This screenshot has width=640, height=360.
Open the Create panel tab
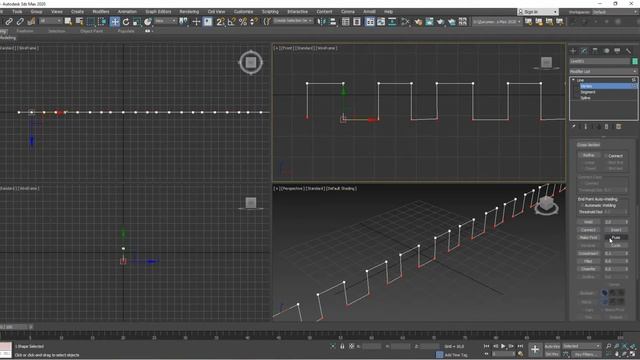click(573, 51)
